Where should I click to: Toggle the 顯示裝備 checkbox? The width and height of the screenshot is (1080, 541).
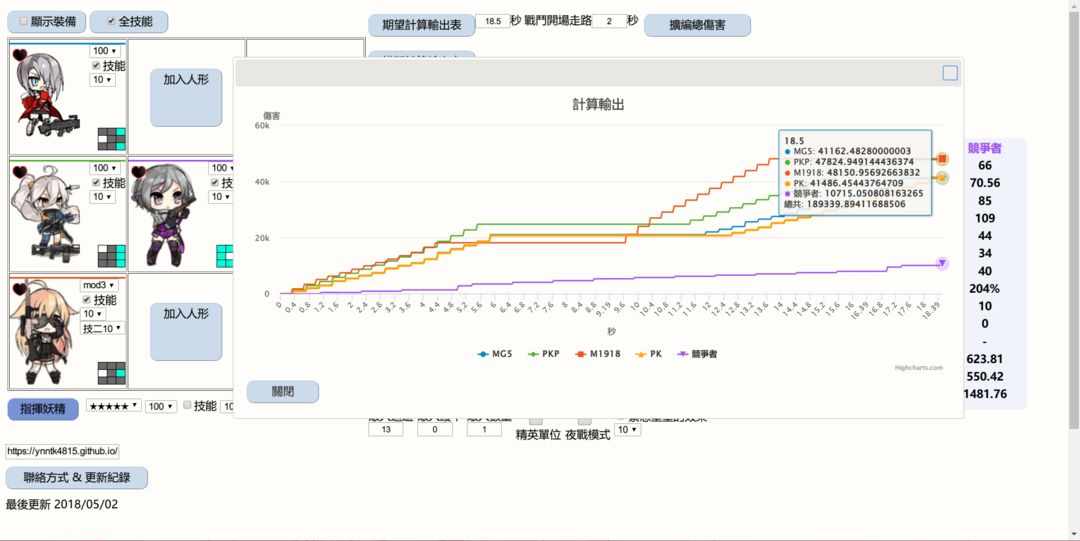click(23, 21)
